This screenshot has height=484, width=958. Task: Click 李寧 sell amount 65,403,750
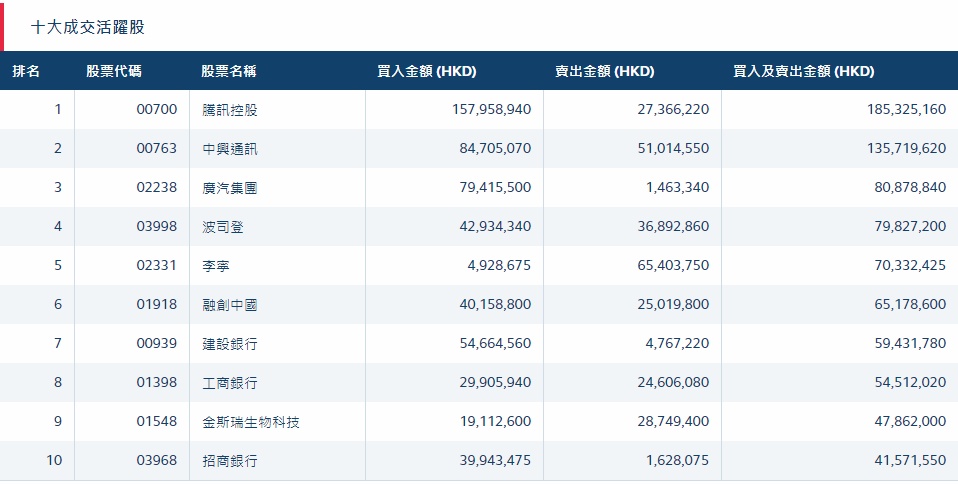click(x=665, y=265)
